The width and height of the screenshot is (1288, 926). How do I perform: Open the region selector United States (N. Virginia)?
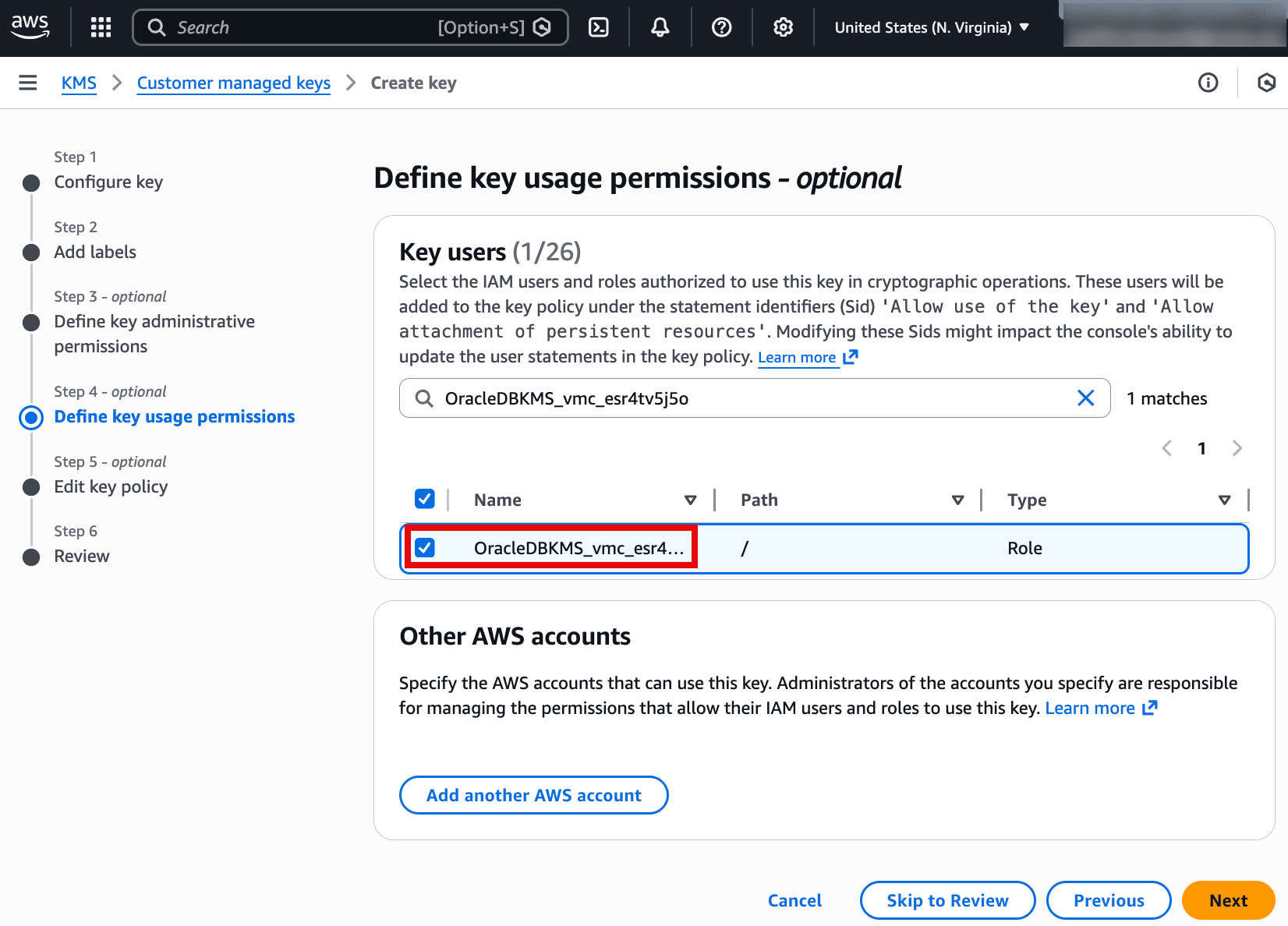coord(932,27)
